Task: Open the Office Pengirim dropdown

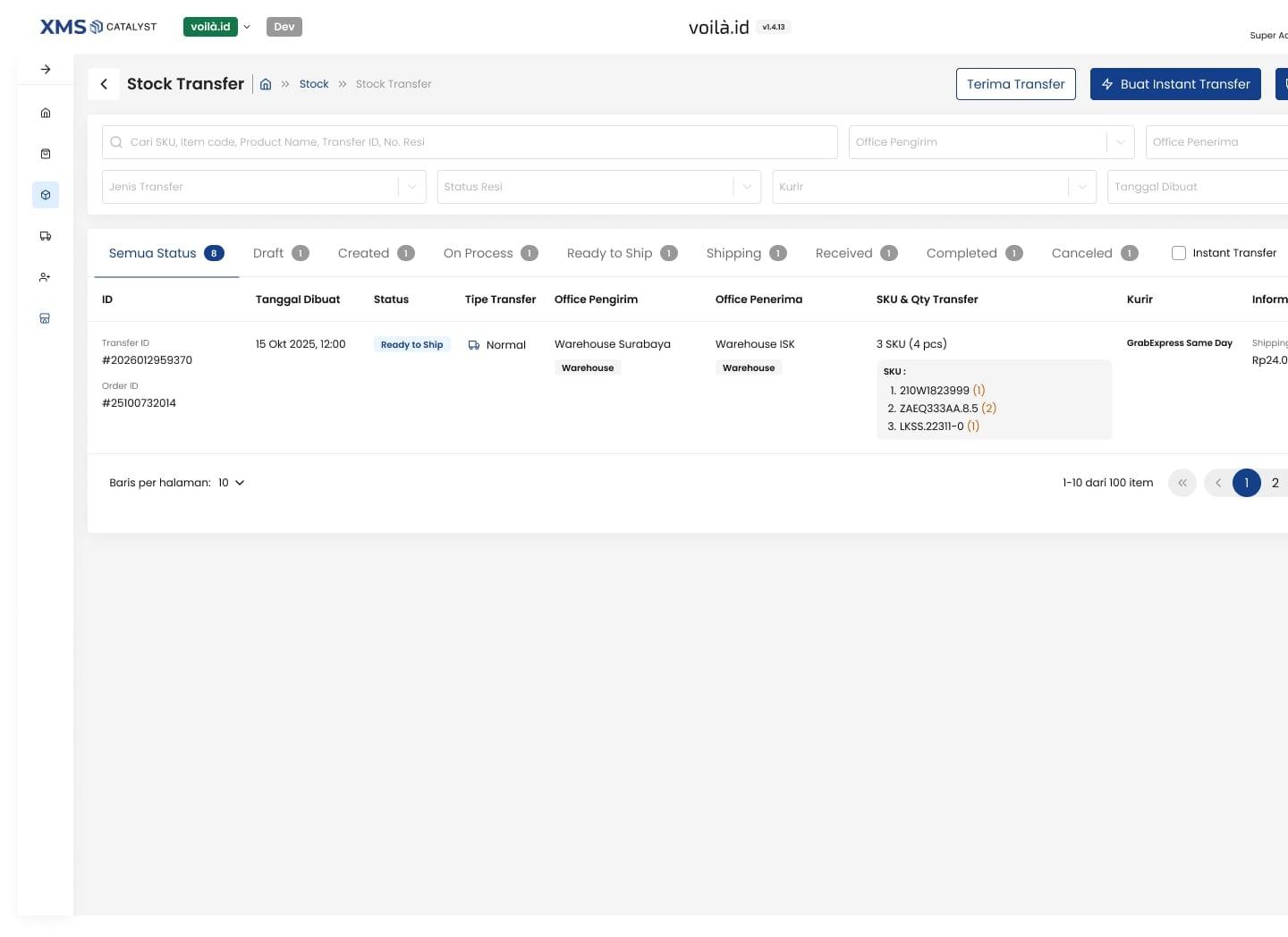Action: tap(991, 142)
